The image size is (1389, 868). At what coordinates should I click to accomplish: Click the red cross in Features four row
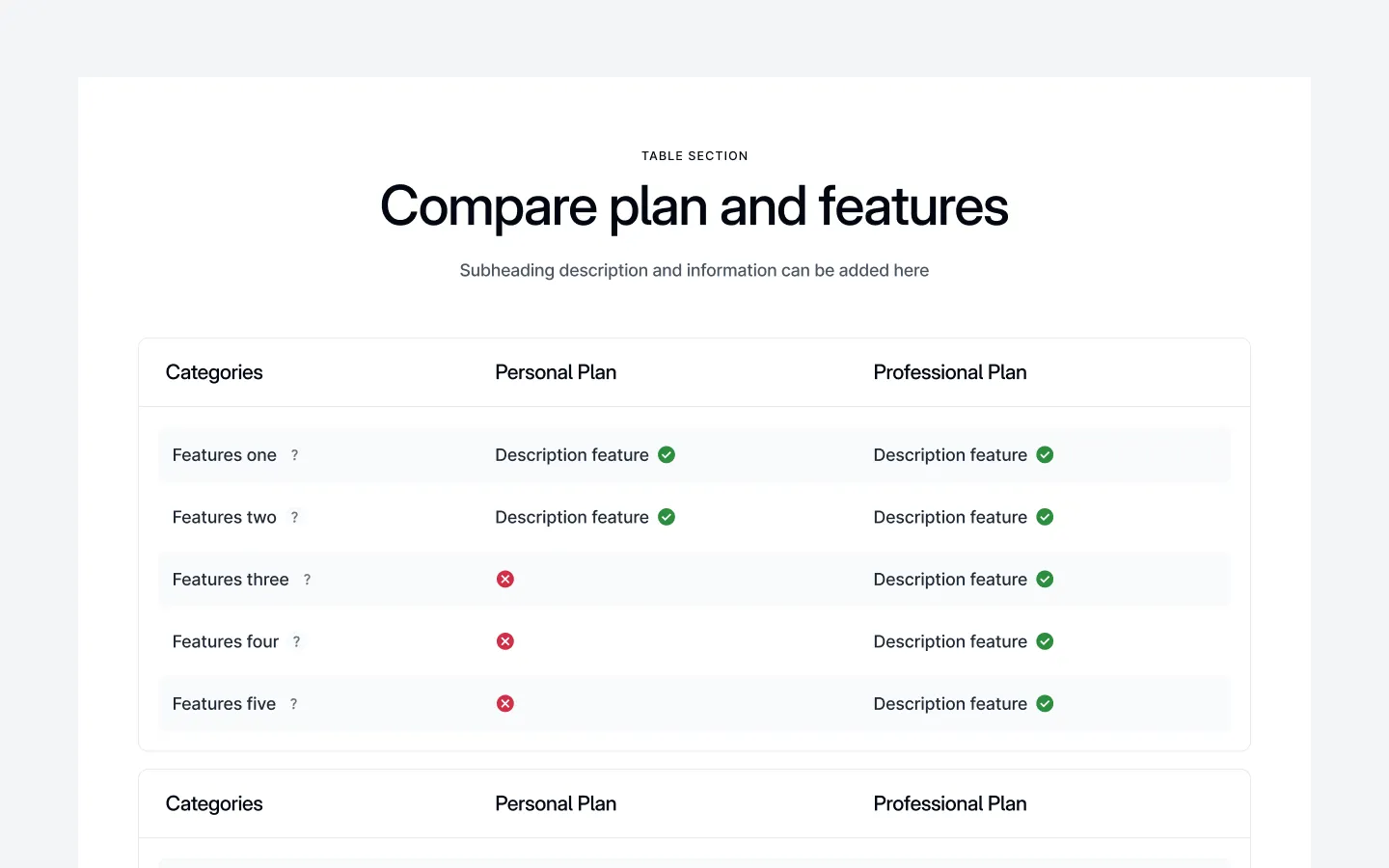coord(505,641)
